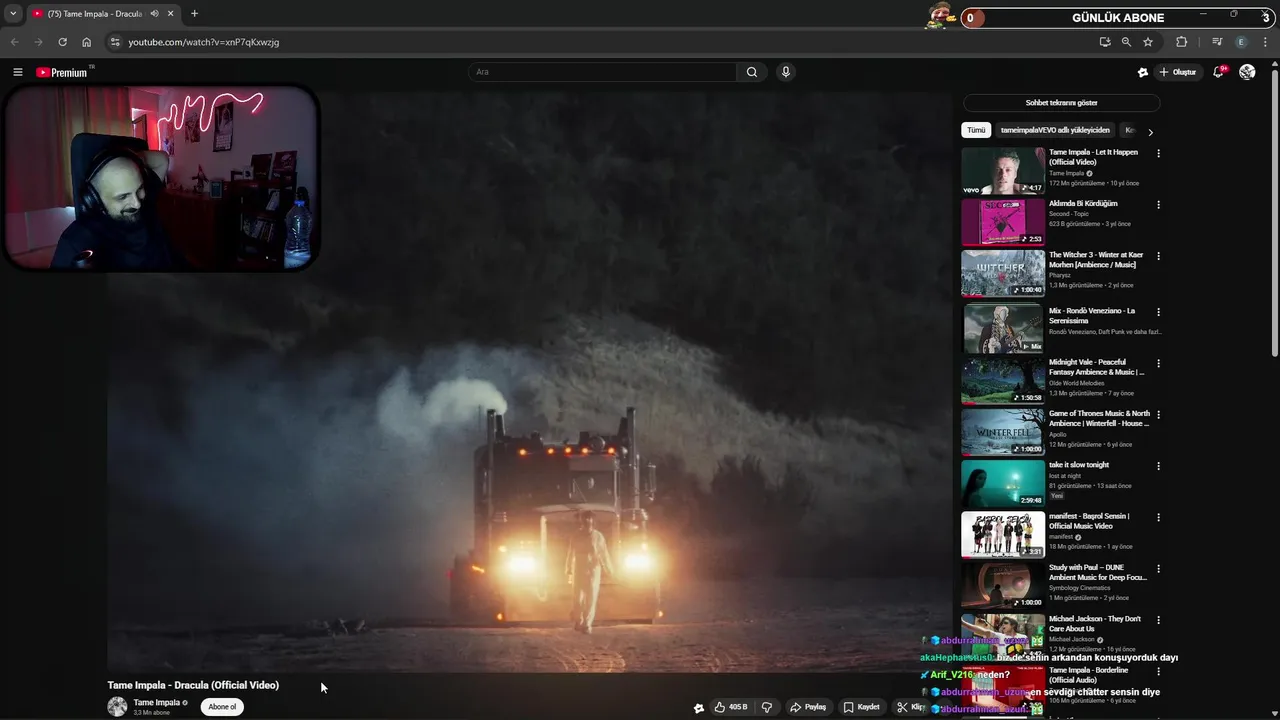Open tab search dropdown arrow
This screenshot has height=720, width=1280.
tap(13, 14)
